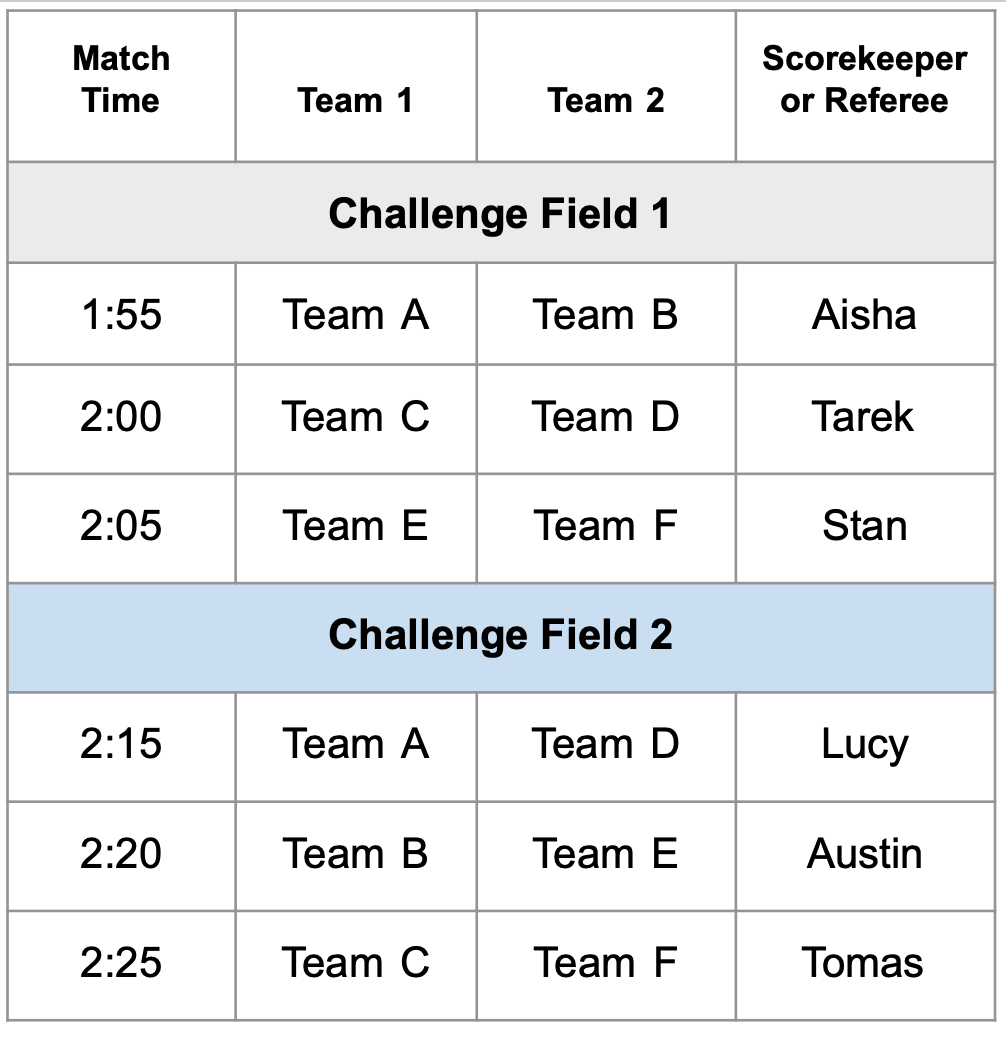Click the 2:25 match time cell
Viewport: 1006px width, 1042px height.
[x=121, y=963]
